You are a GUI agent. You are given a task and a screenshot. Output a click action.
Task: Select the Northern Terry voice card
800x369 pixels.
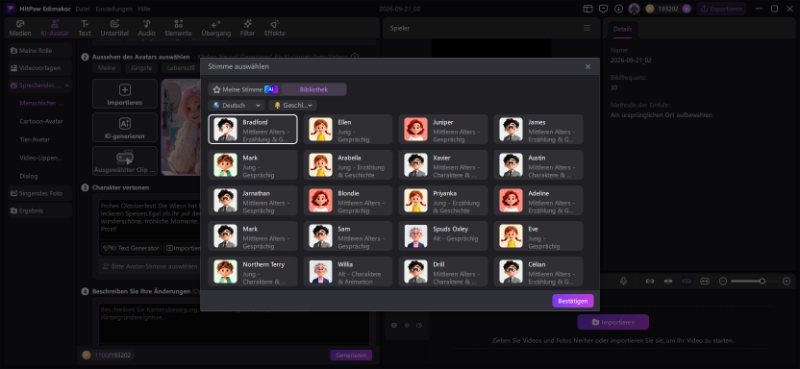253,272
